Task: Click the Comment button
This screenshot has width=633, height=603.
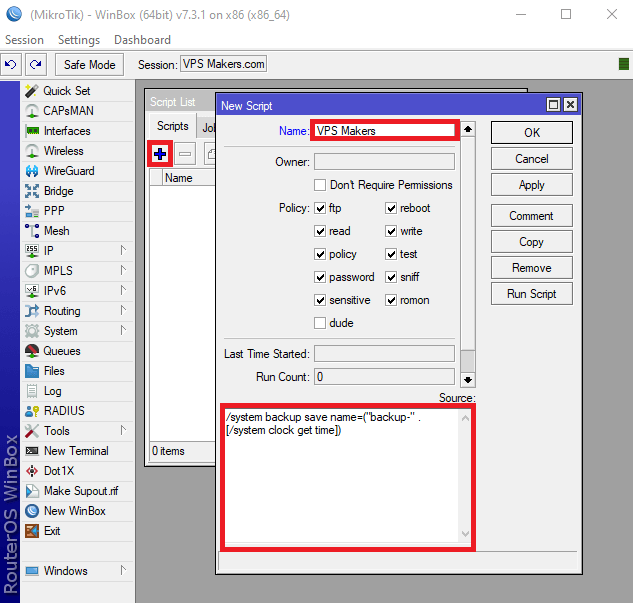Action: [532, 216]
